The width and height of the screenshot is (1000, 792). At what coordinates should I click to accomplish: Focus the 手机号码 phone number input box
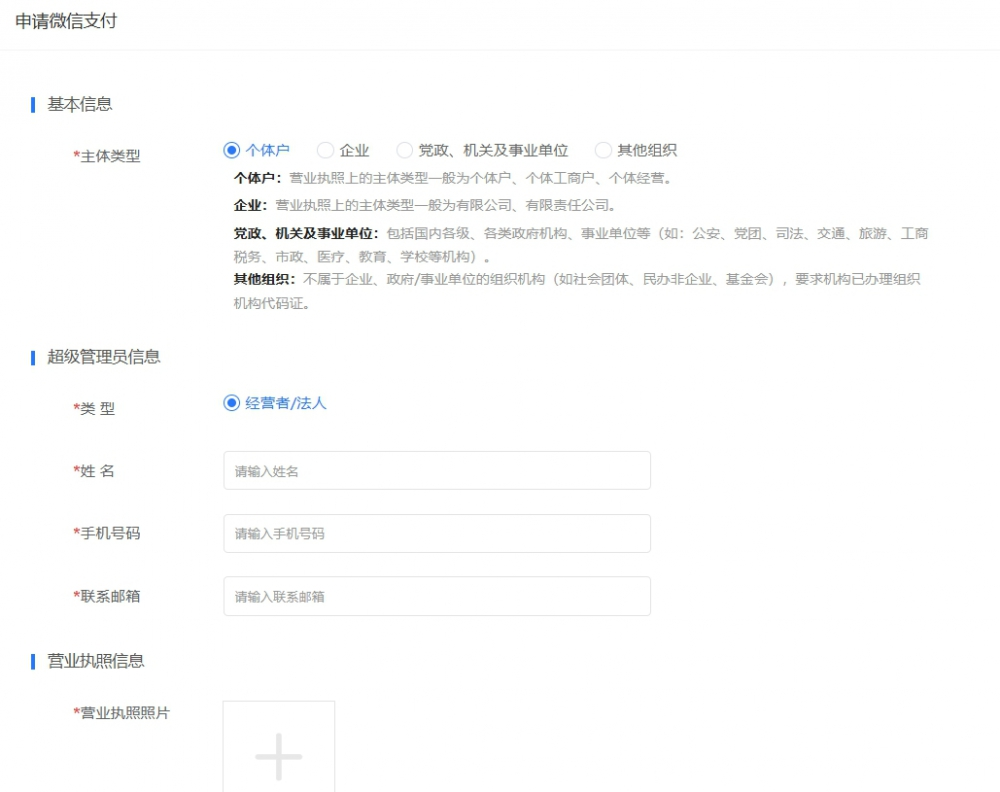tap(436, 533)
